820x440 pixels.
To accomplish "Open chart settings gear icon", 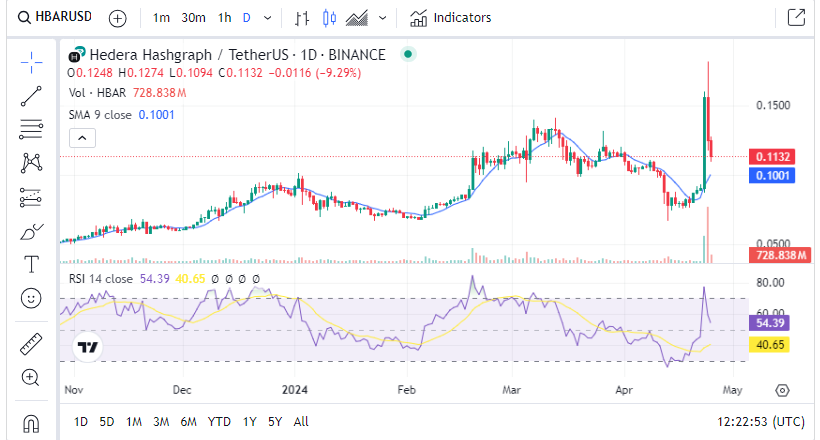I will (x=782, y=390).
